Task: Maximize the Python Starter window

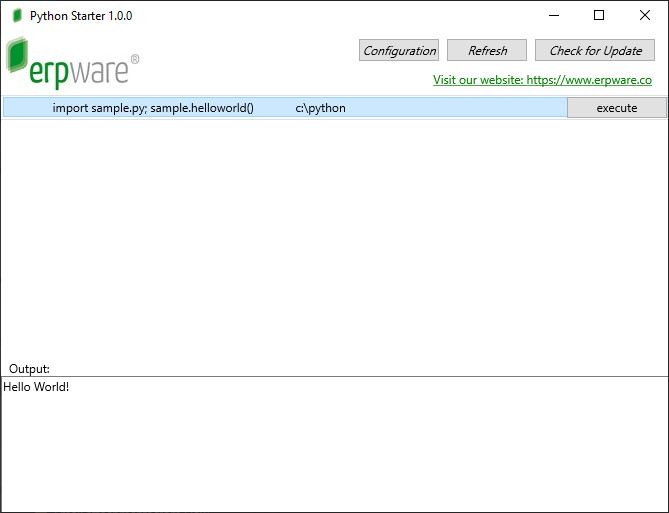Action: (599, 15)
